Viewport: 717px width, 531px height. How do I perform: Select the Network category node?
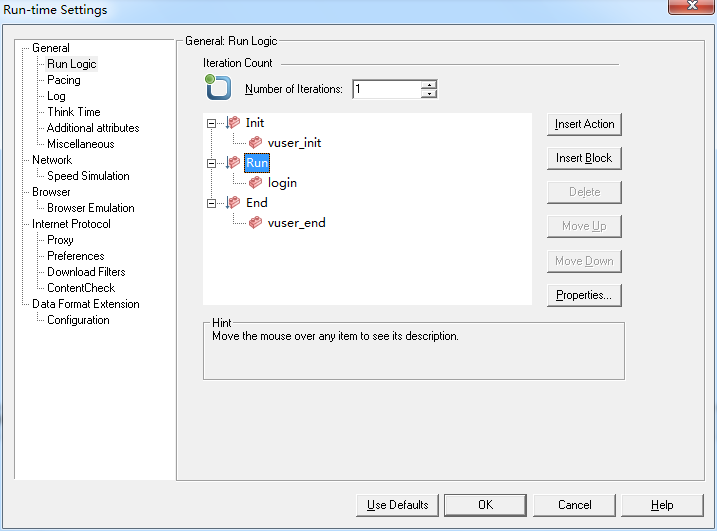coord(52,160)
